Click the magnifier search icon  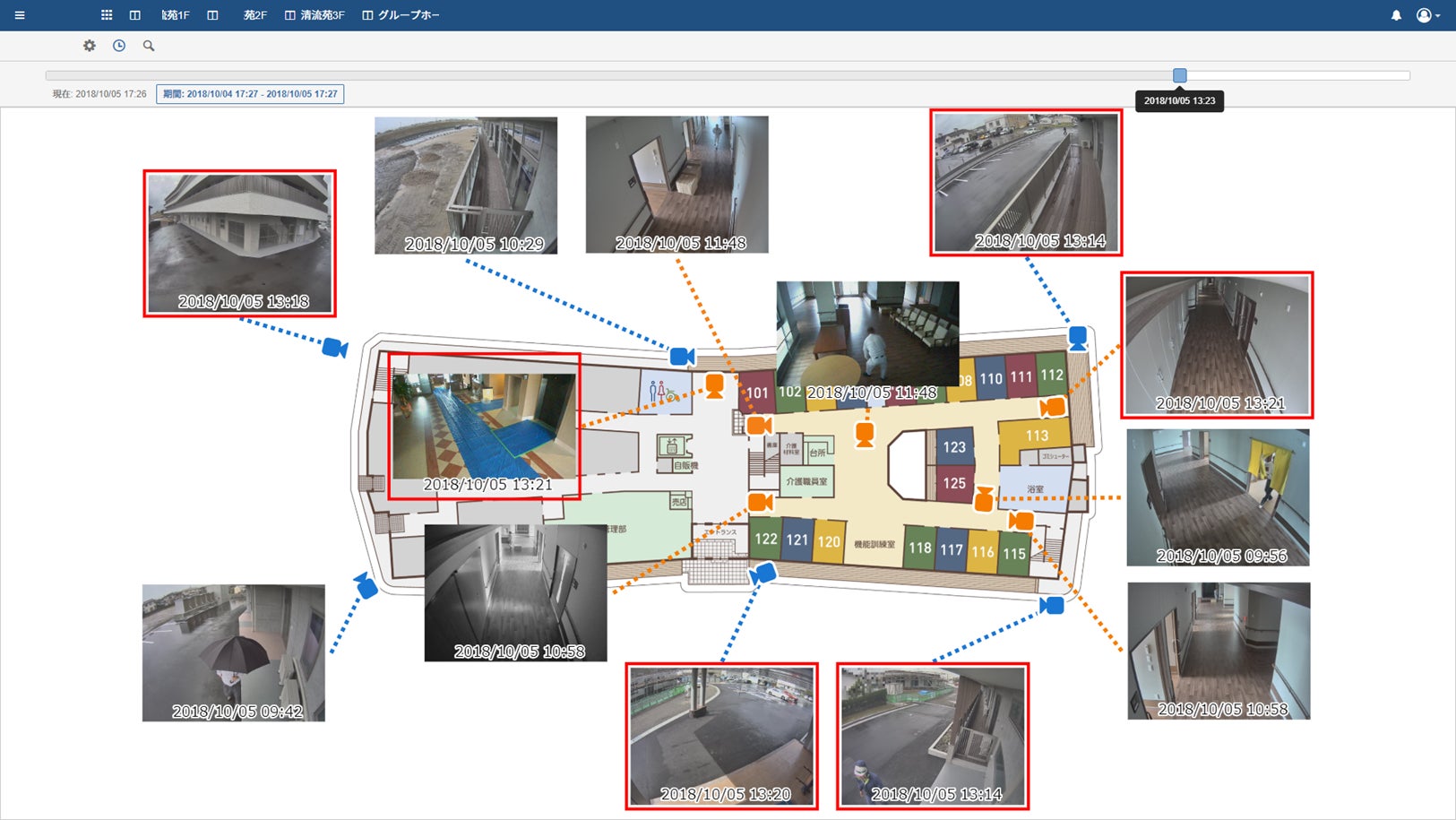(x=149, y=46)
